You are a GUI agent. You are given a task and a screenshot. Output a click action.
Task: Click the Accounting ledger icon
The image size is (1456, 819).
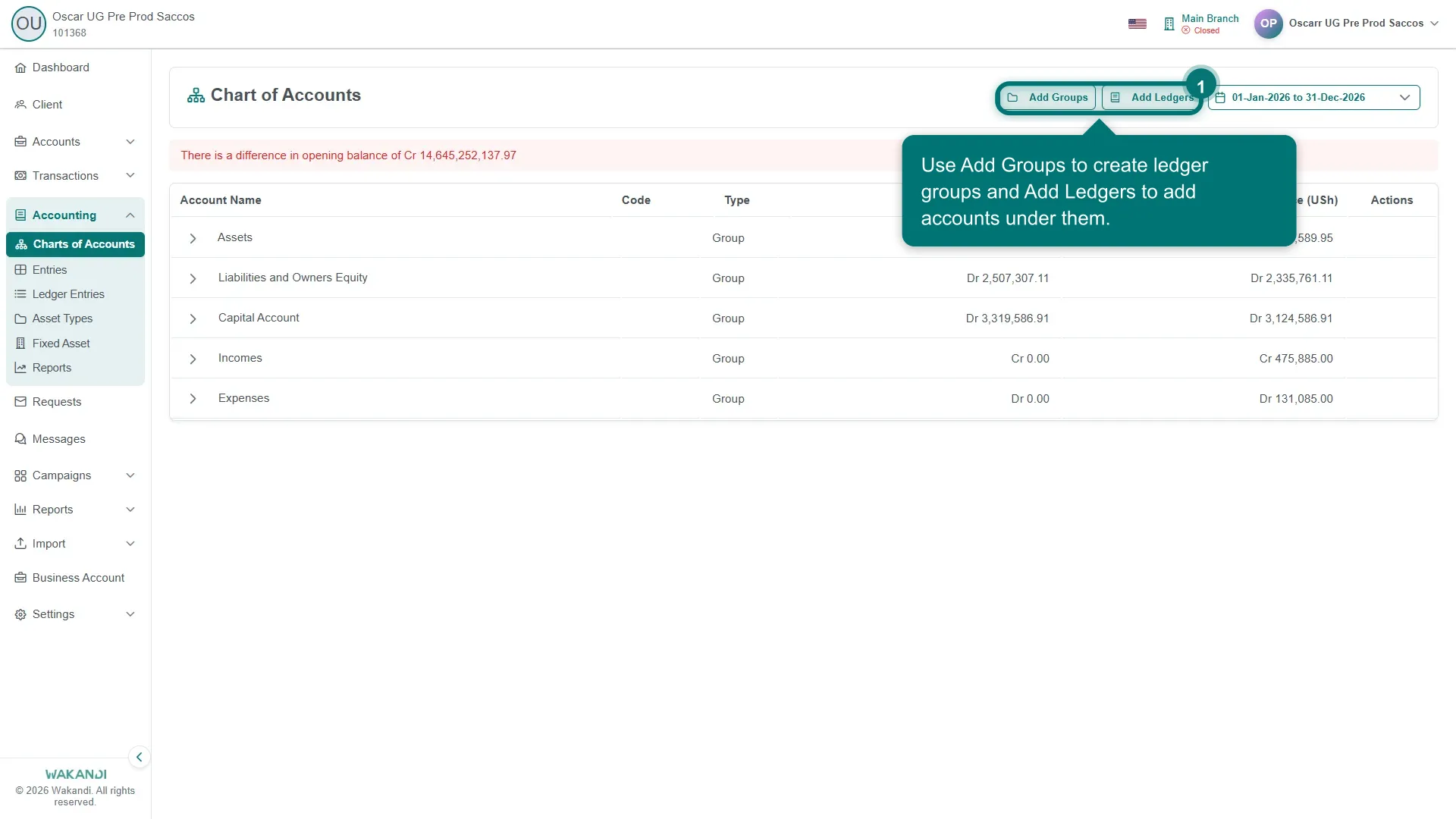coord(20,215)
